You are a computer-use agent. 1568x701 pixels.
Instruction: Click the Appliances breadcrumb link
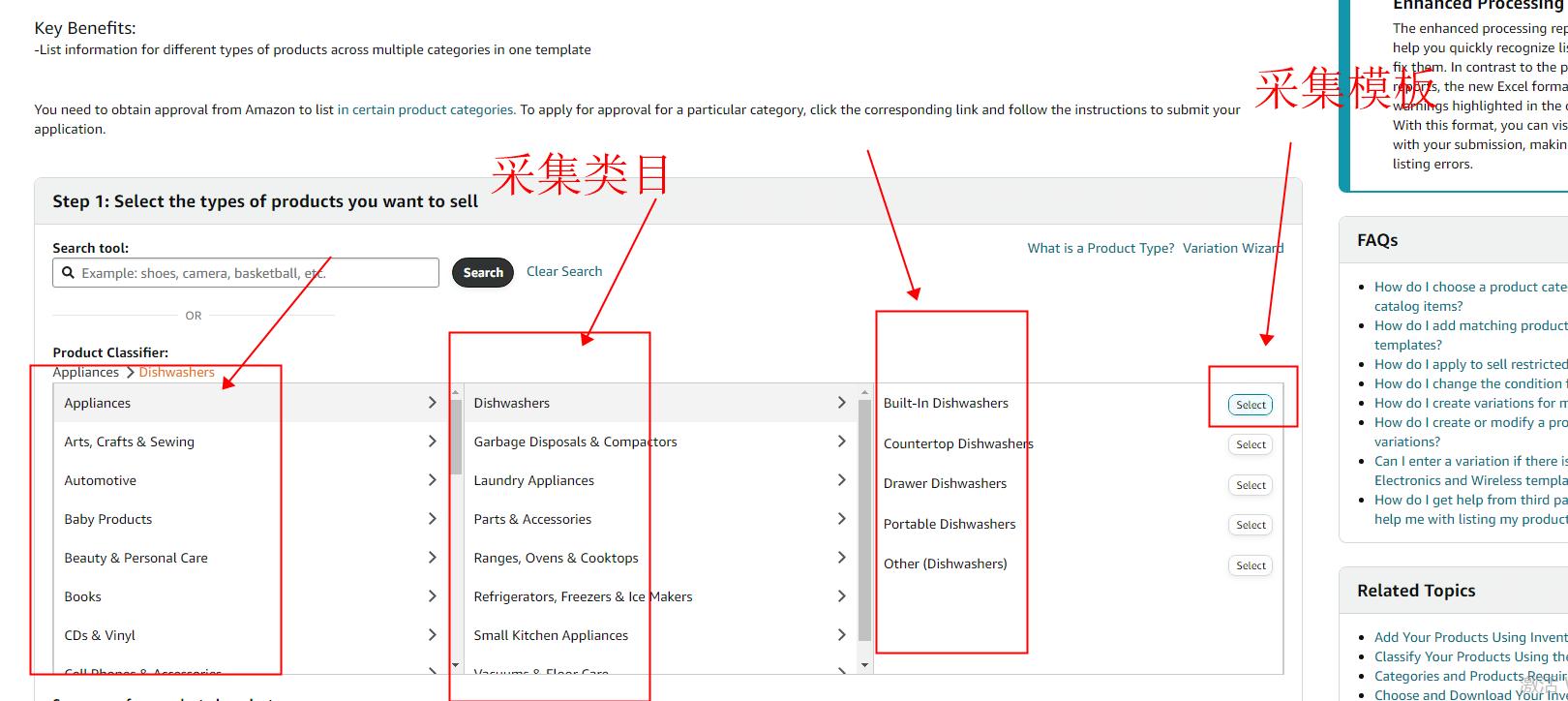click(x=86, y=372)
